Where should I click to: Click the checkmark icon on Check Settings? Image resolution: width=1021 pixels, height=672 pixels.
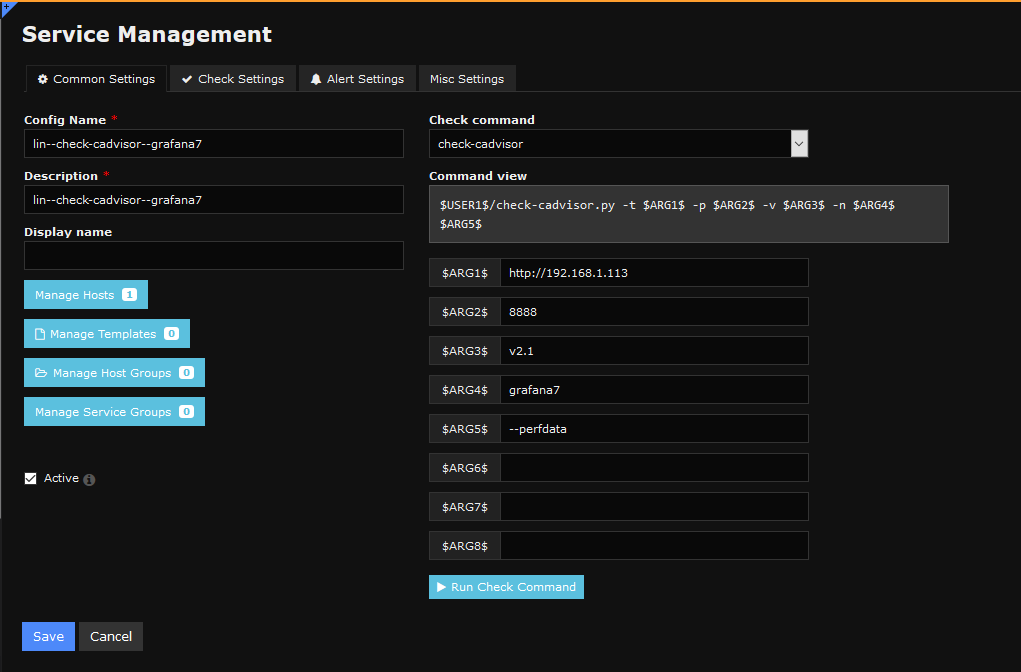187,79
